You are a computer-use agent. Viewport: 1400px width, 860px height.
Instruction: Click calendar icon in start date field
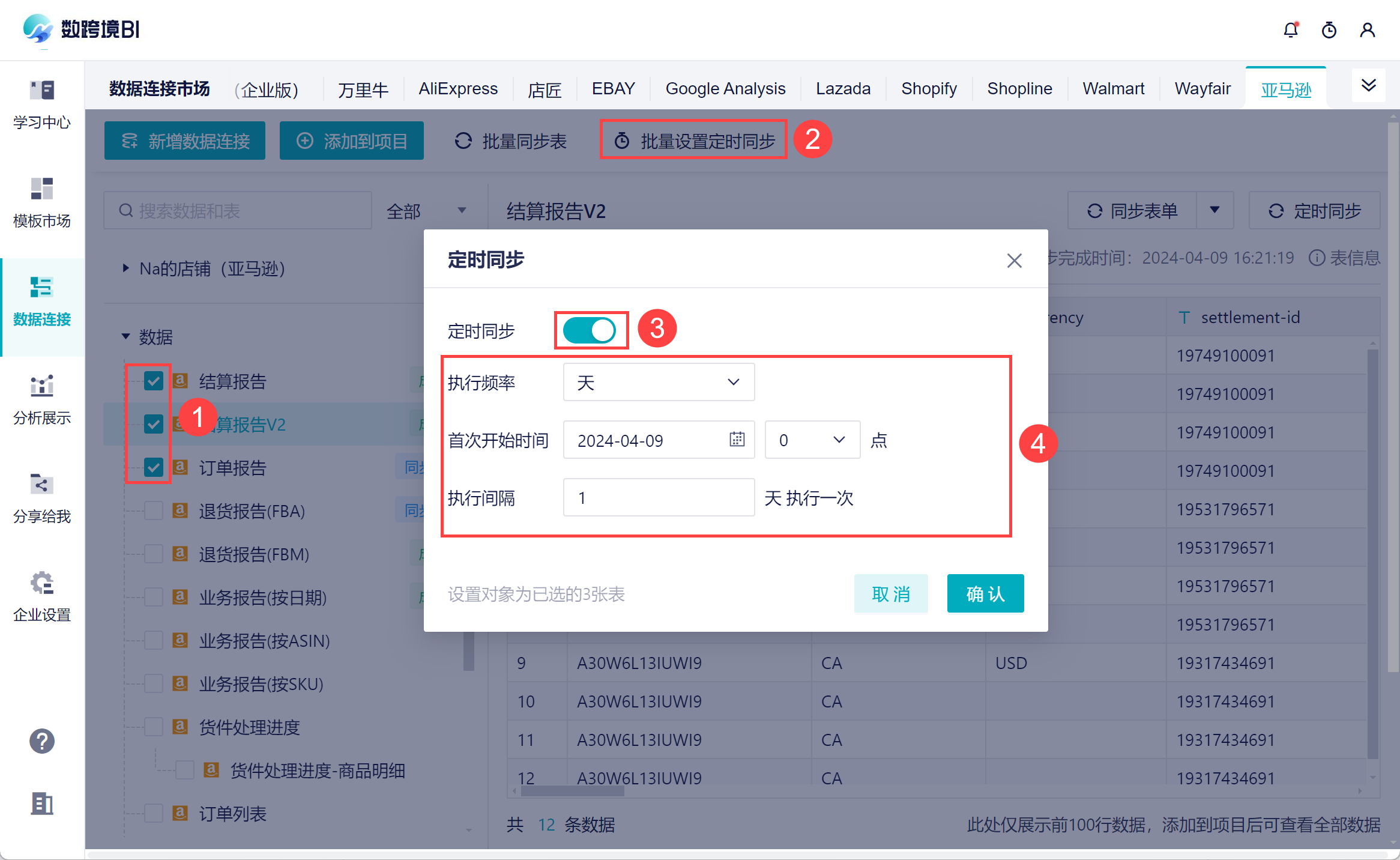737,440
